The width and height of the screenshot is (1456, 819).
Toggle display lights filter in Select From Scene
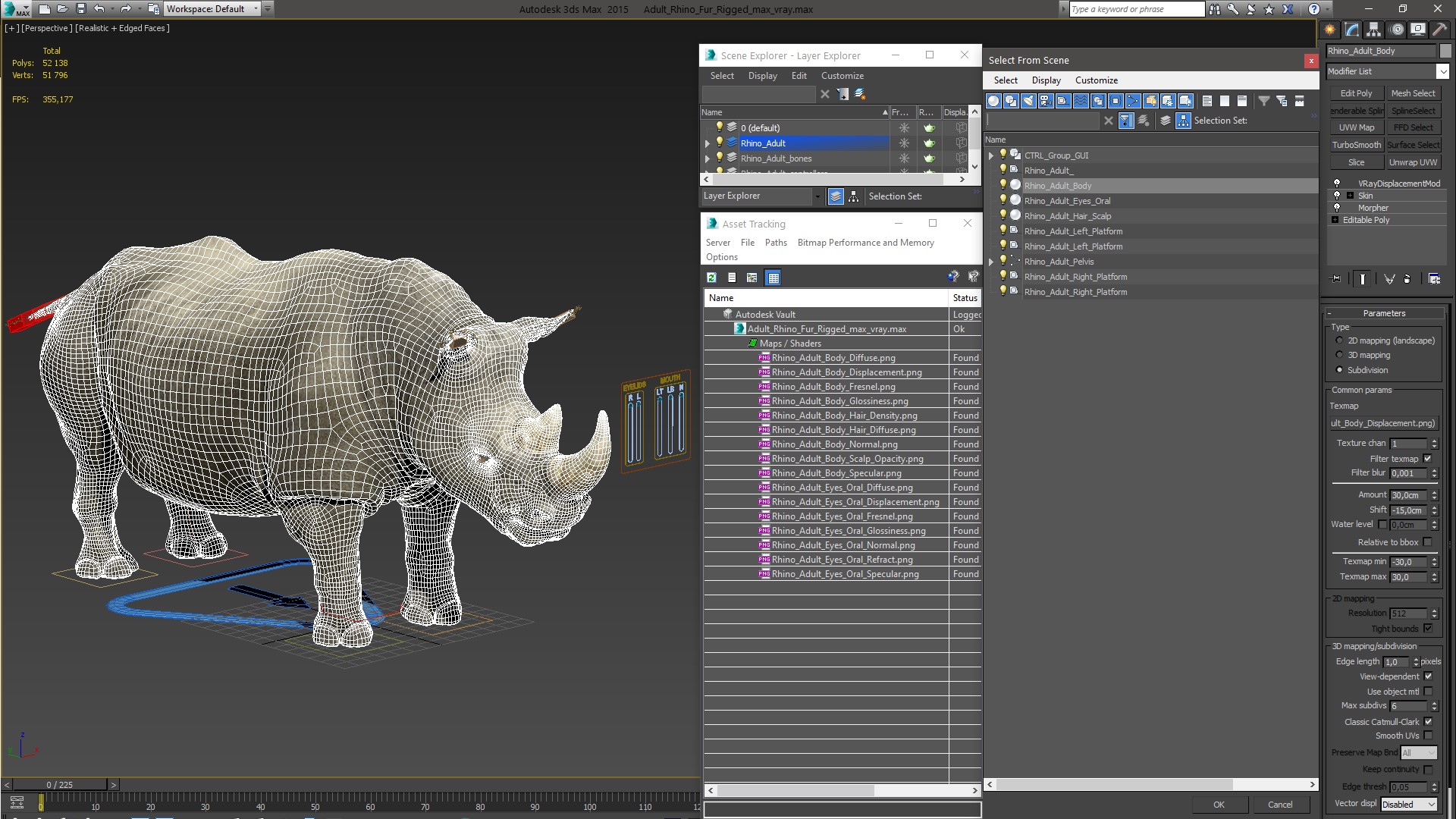pos(1028,101)
